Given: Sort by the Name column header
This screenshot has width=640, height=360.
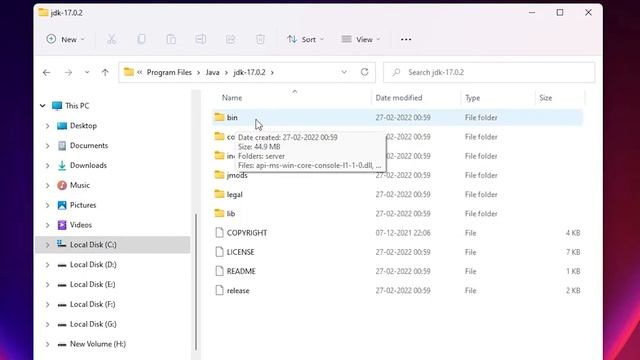Looking at the screenshot, I should [x=232, y=98].
